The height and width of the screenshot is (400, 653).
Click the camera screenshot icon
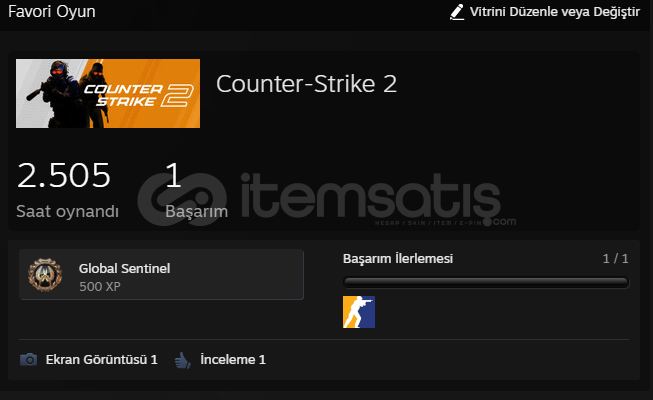pyautogui.click(x=29, y=359)
